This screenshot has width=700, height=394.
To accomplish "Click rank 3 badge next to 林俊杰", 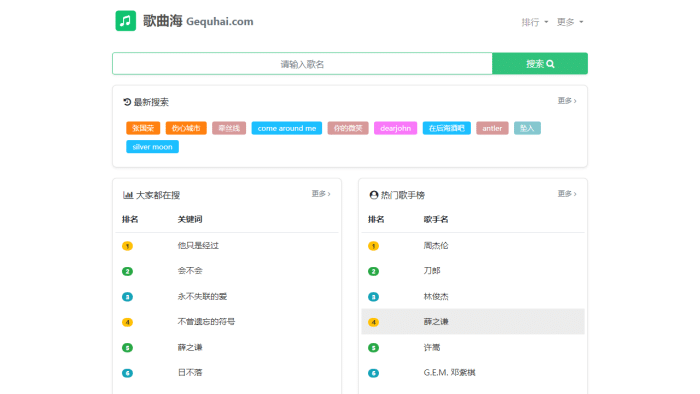I will [373, 297].
